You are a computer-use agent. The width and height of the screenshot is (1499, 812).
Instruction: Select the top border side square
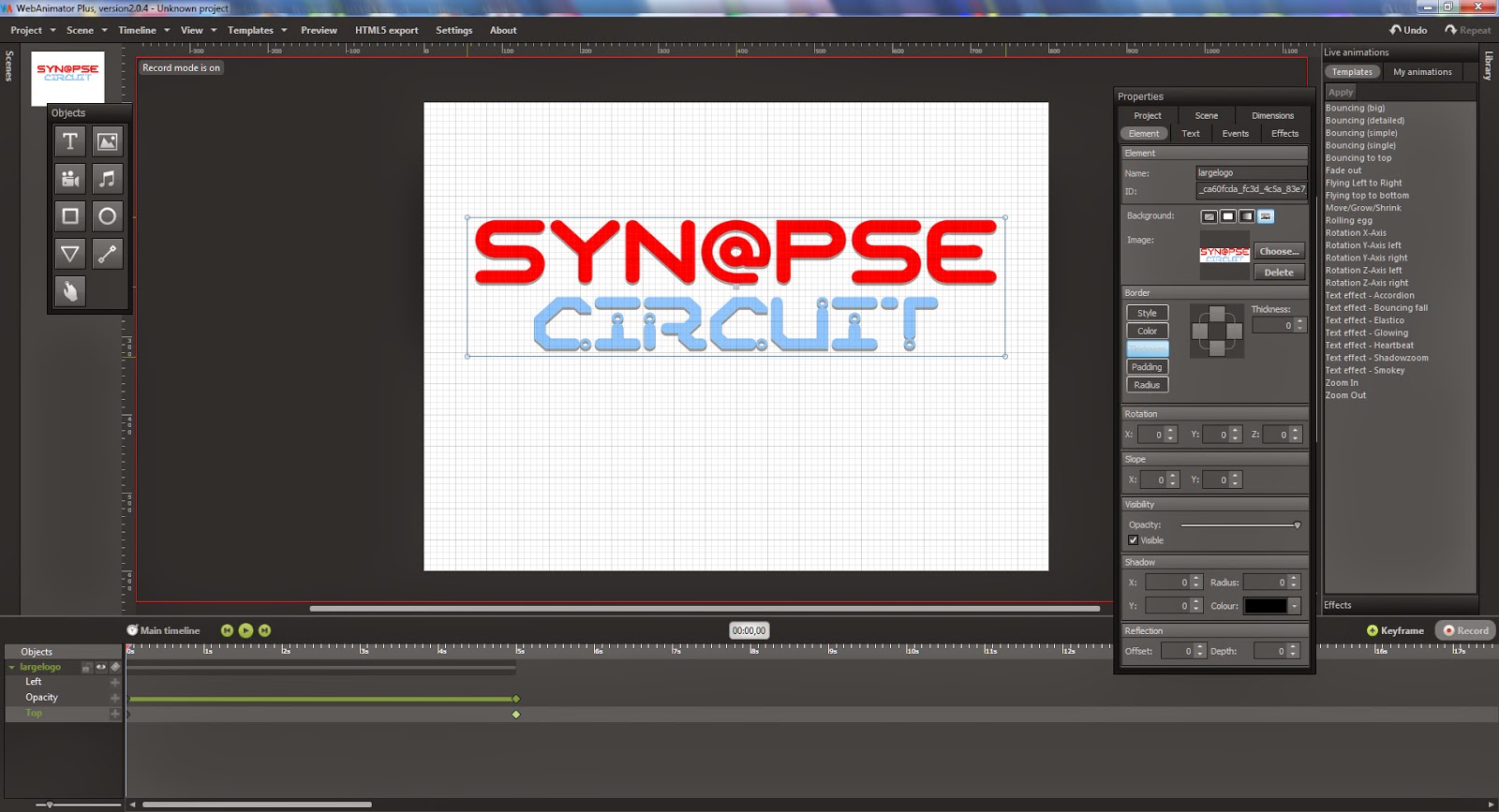coord(1217,313)
